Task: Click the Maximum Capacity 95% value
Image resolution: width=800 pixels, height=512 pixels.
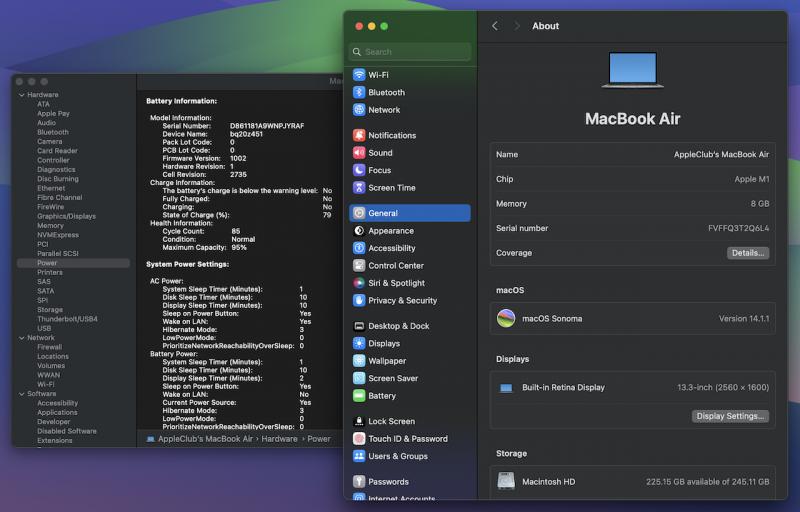Action: [x=239, y=247]
